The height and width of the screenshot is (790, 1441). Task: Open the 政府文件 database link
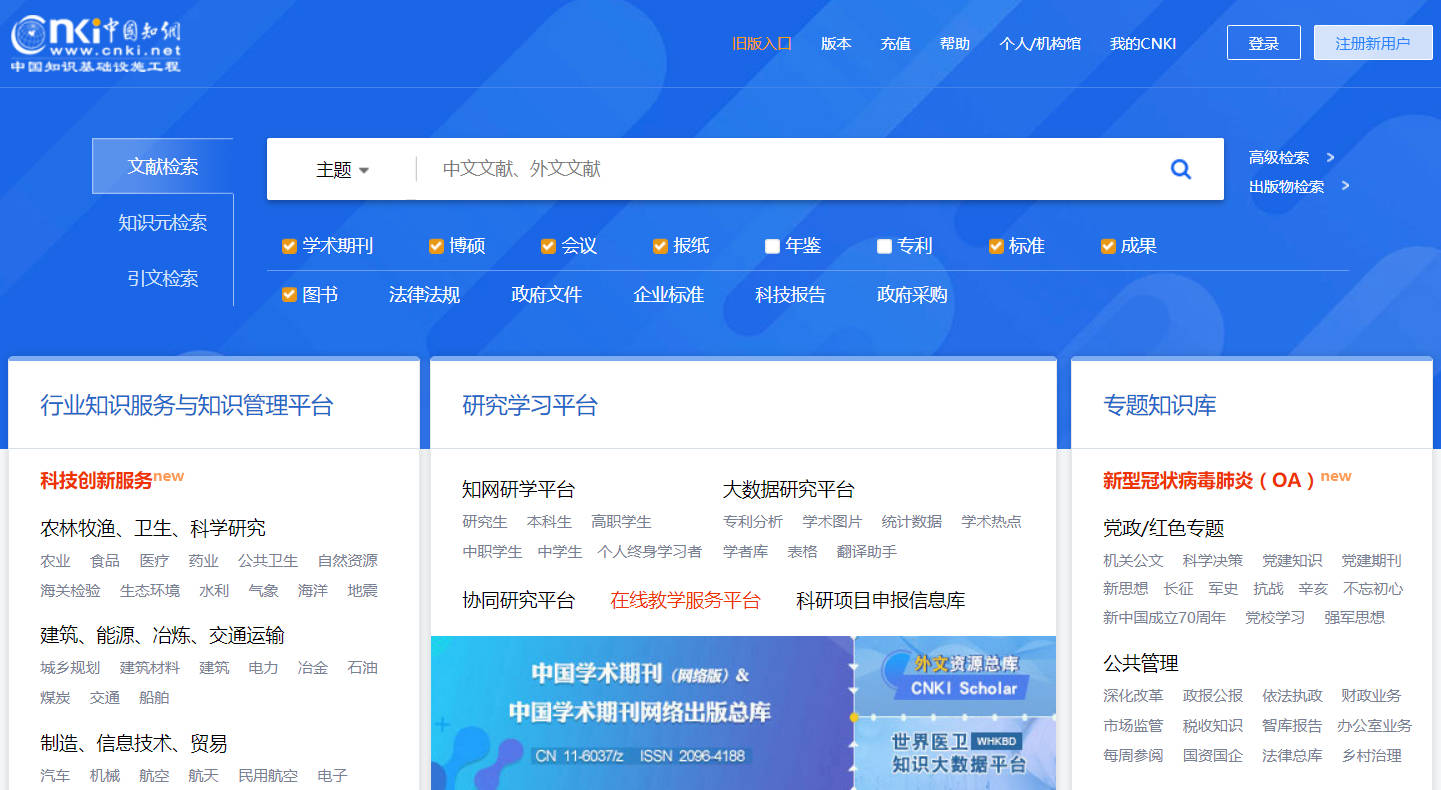pos(546,295)
